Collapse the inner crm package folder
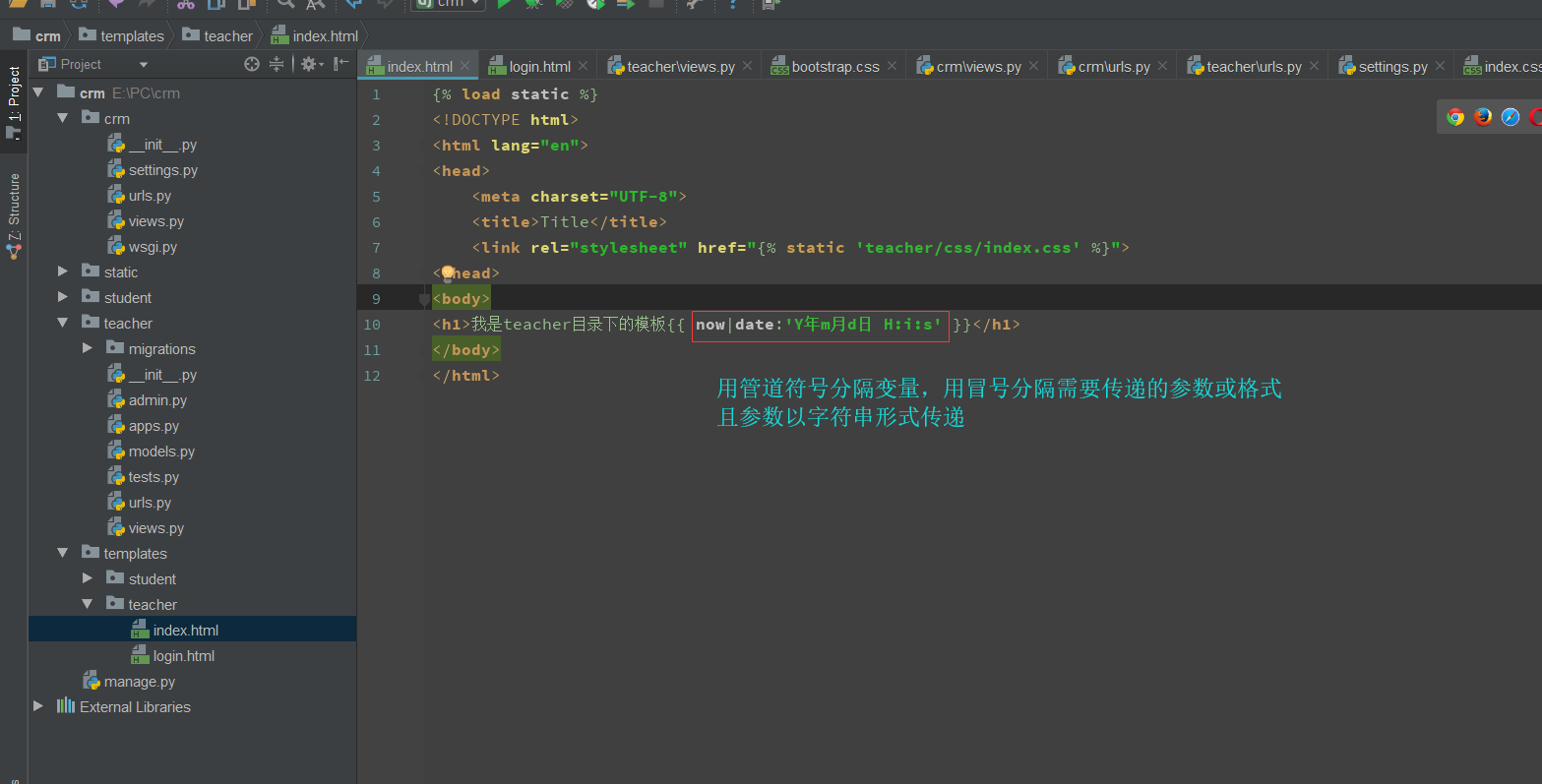Viewport: 1542px width, 784px height. [63, 118]
